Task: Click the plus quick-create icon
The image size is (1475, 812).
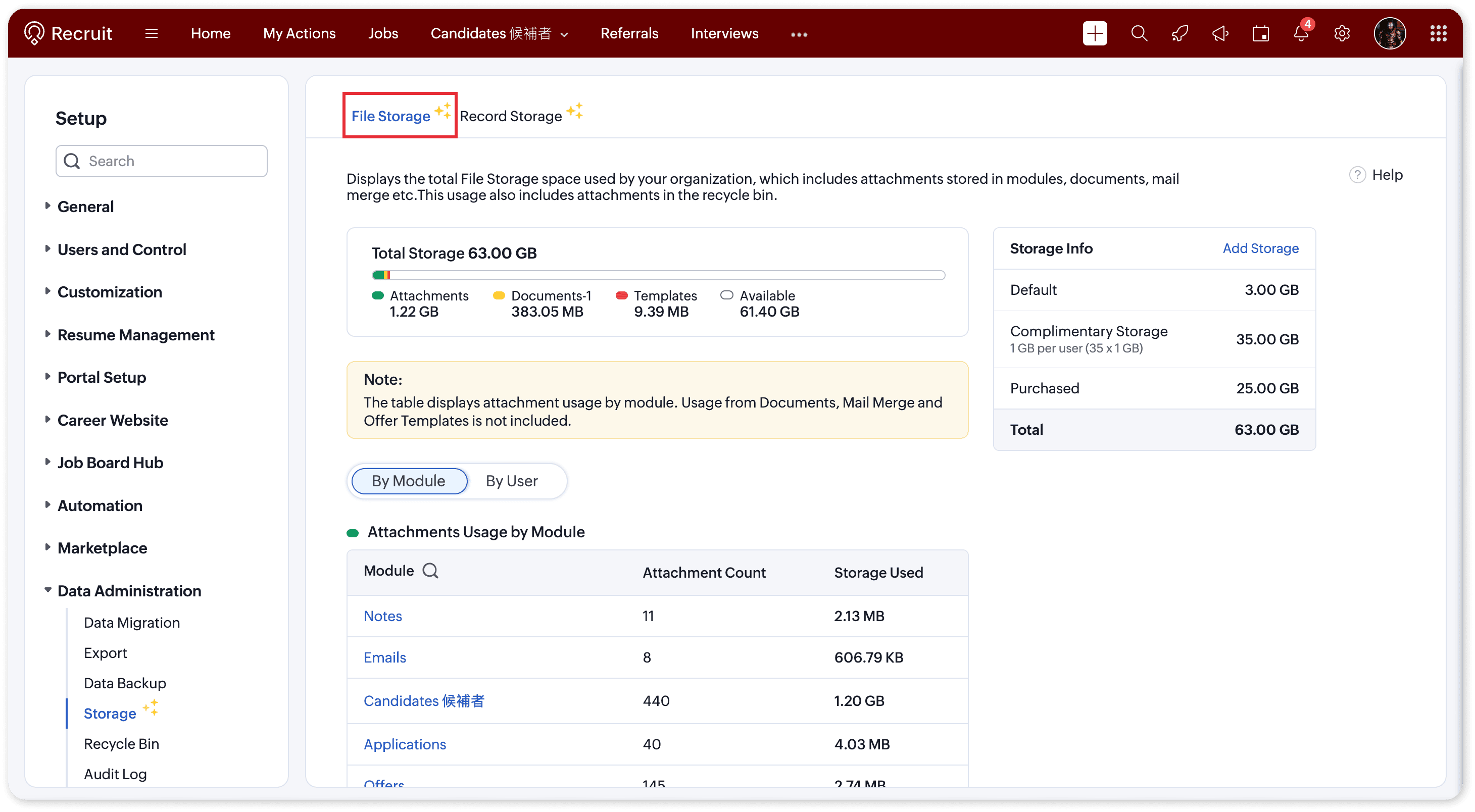Action: pyautogui.click(x=1094, y=33)
